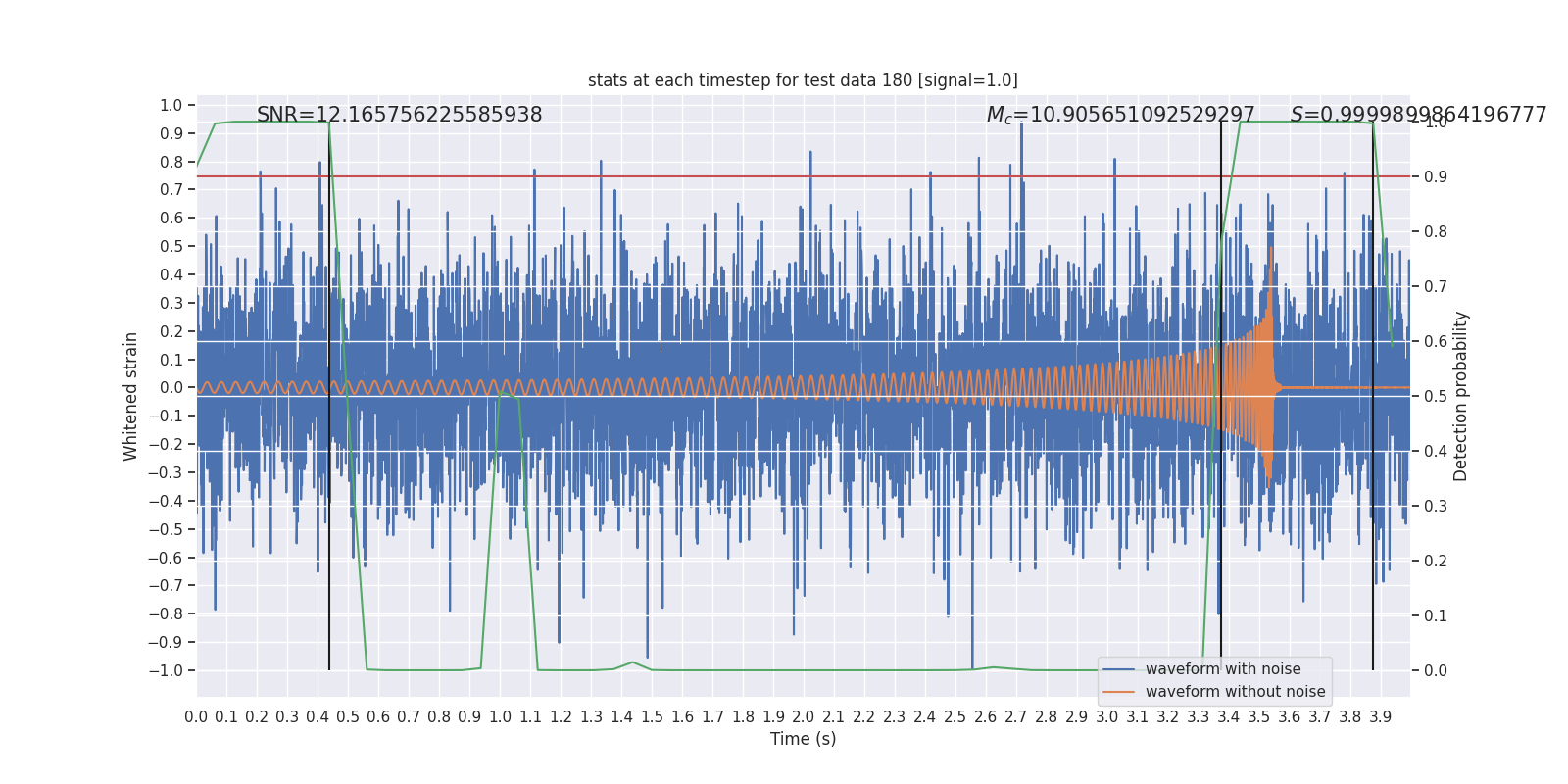This screenshot has height=784, width=1568.
Task: Select the 1.8 tick on the Time axis
Action: (x=743, y=717)
